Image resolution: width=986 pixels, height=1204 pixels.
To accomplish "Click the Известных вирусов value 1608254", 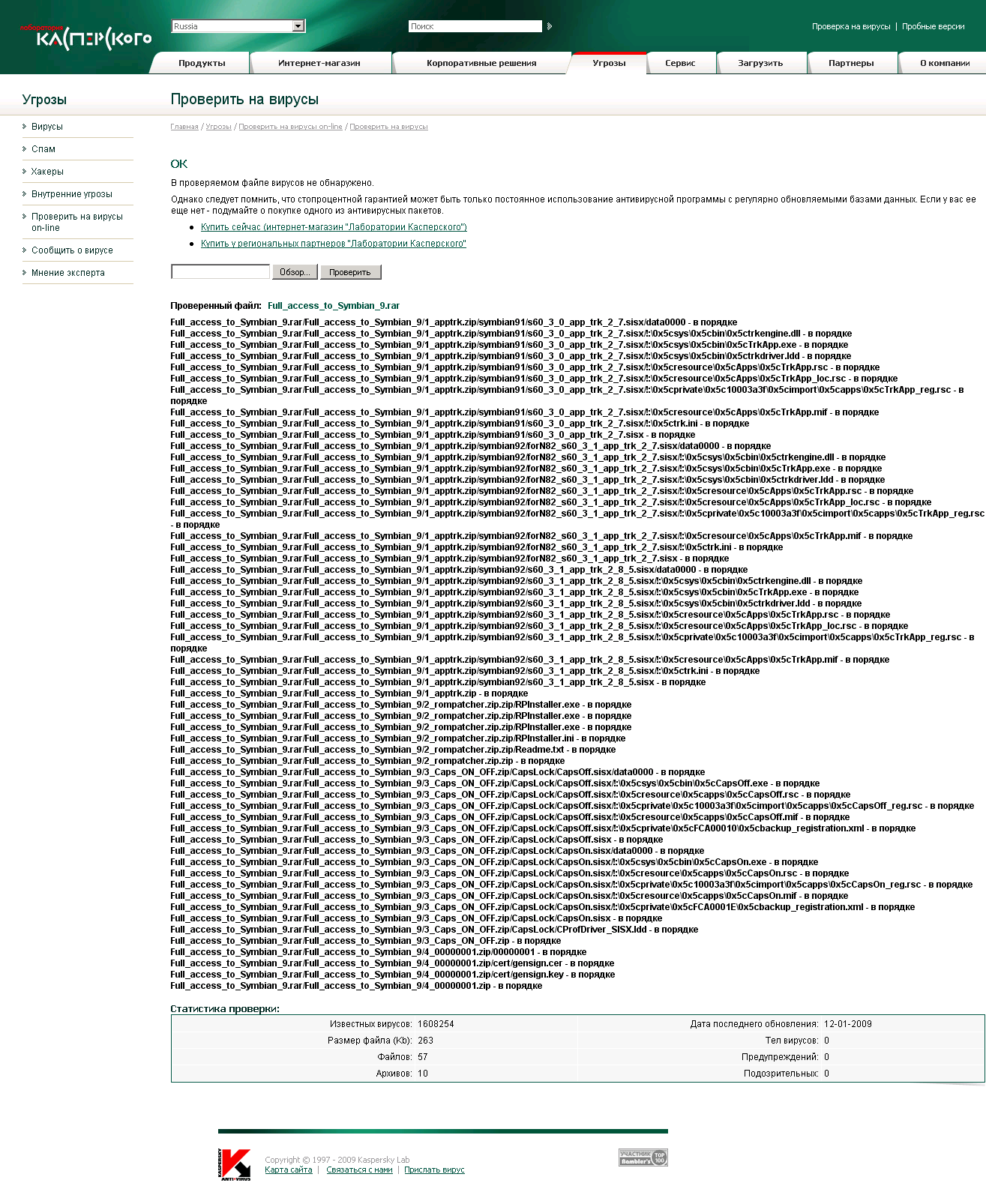I will [x=436, y=1024].
